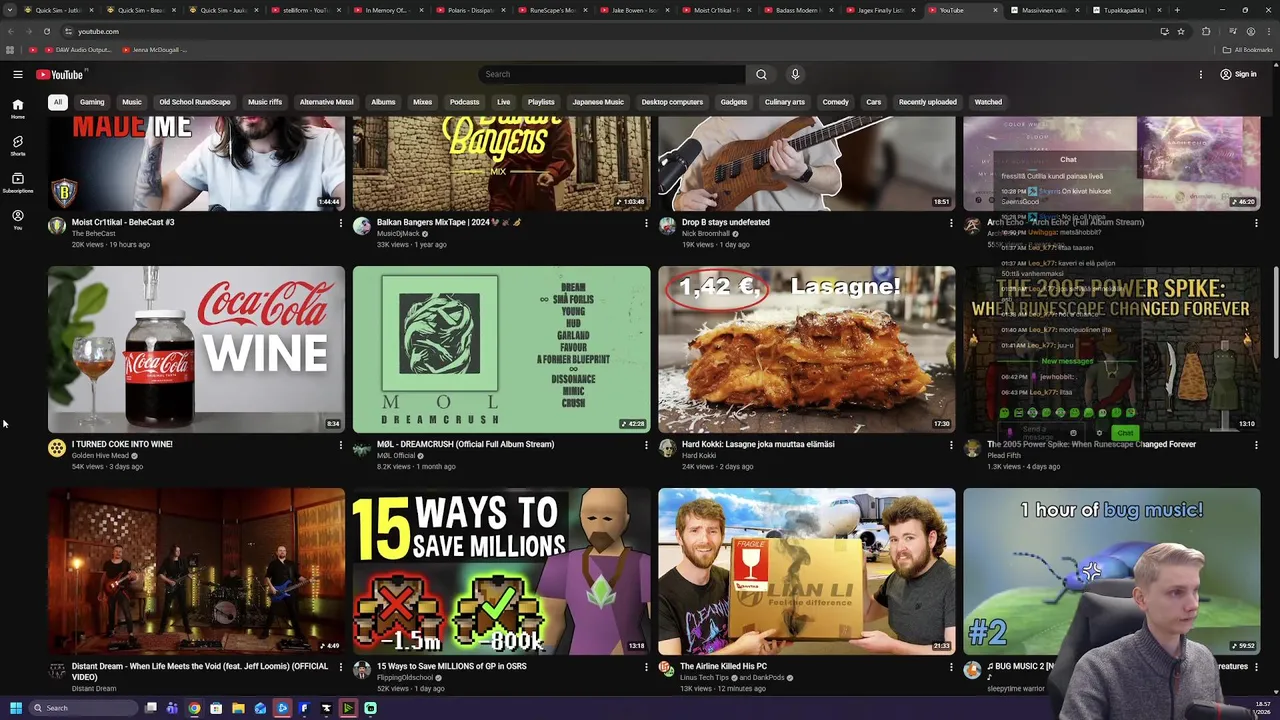The height and width of the screenshot is (720, 1280).
Task: Open the YouTube hamburger guide menu
Action: pyautogui.click(x=18, y=74)
